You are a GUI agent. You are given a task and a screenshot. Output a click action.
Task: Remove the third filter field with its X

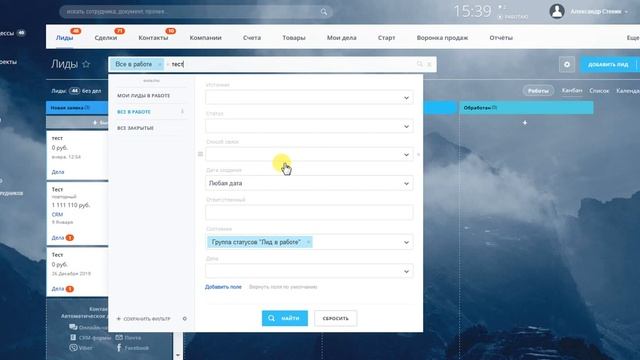click(x=418, y=154)
